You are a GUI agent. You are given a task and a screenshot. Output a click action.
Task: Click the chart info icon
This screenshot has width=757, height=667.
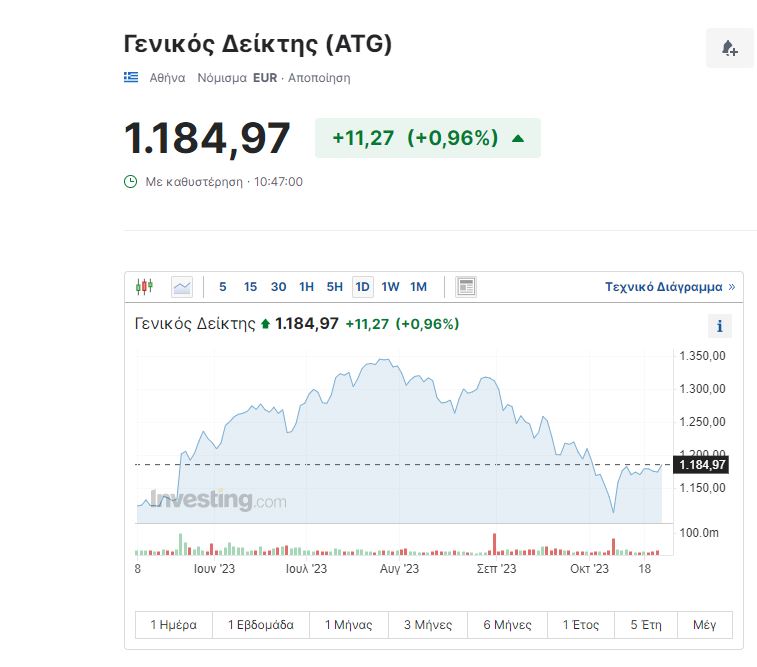(719, 326)
